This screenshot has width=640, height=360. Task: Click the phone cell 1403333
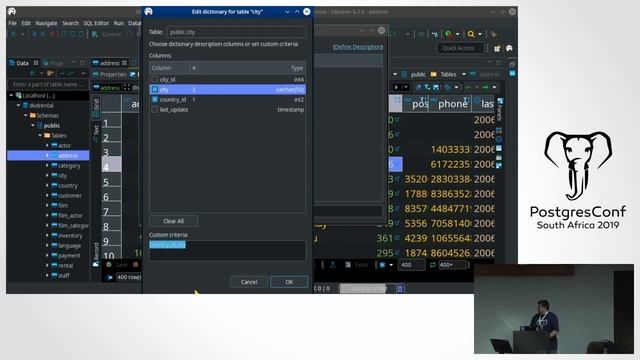coord(450,149)
